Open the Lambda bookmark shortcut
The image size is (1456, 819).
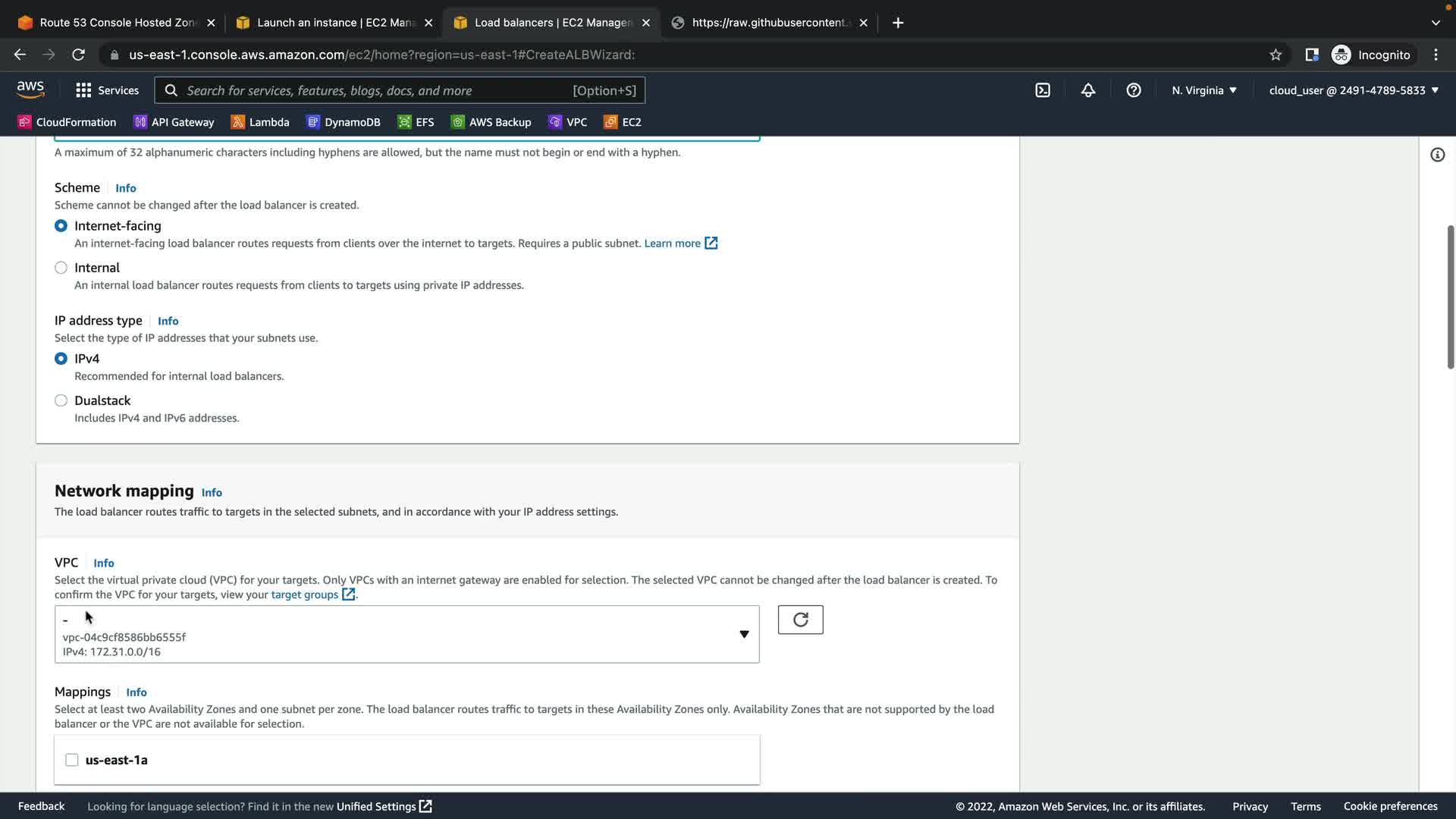(260, 122)
